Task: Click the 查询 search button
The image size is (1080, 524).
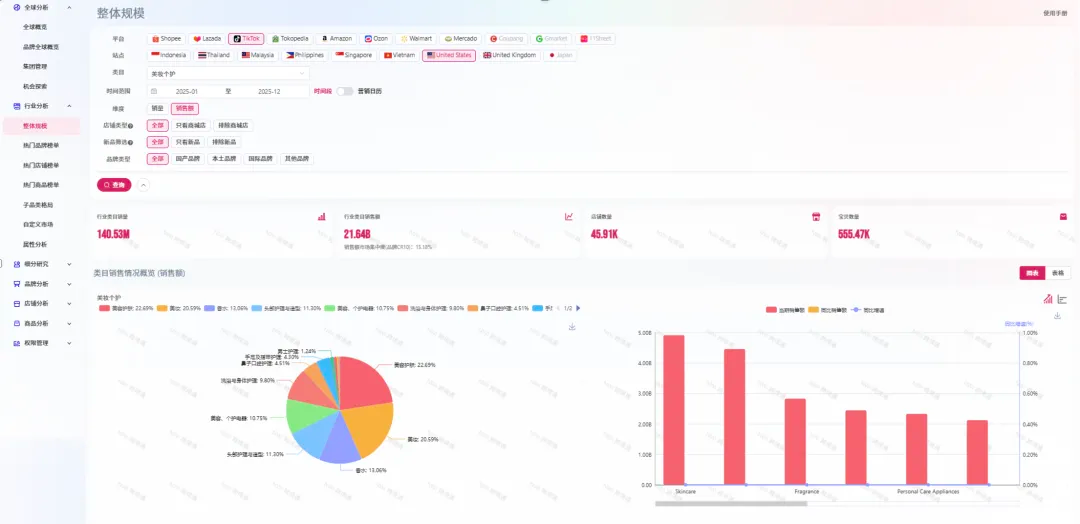Action: click(114, 185)
